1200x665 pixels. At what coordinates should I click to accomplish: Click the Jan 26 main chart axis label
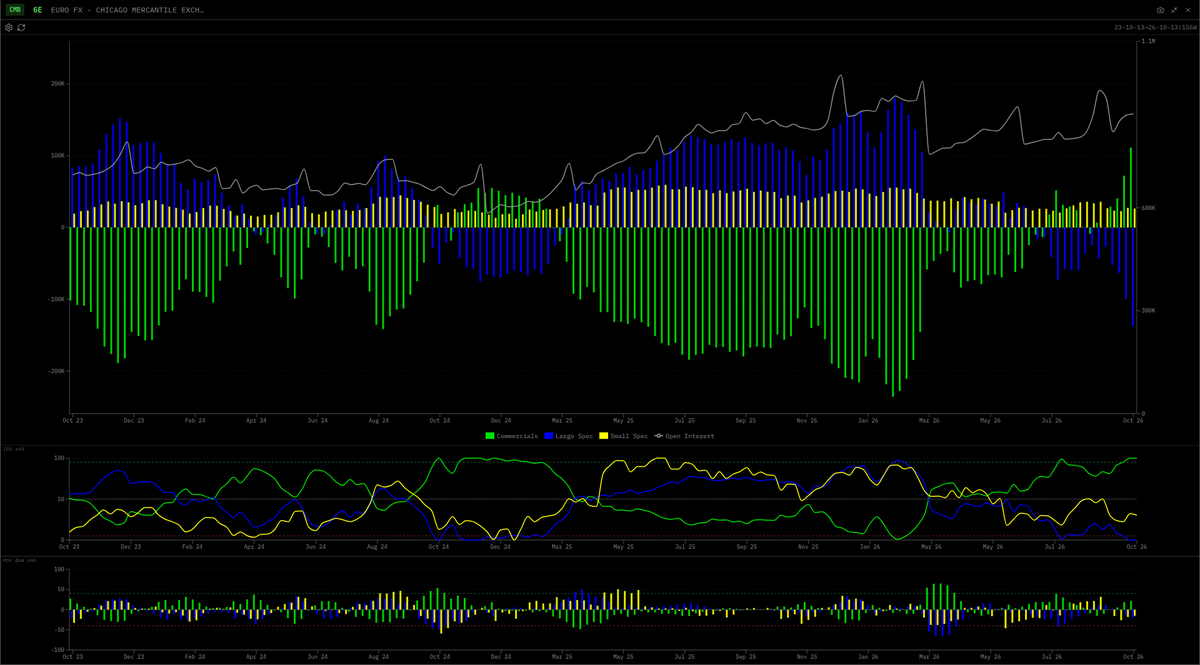869,421
